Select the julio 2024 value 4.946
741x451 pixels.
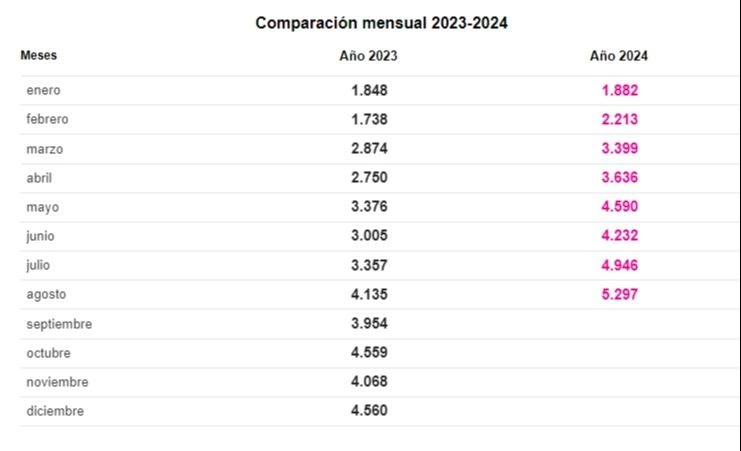coord(620,265)
